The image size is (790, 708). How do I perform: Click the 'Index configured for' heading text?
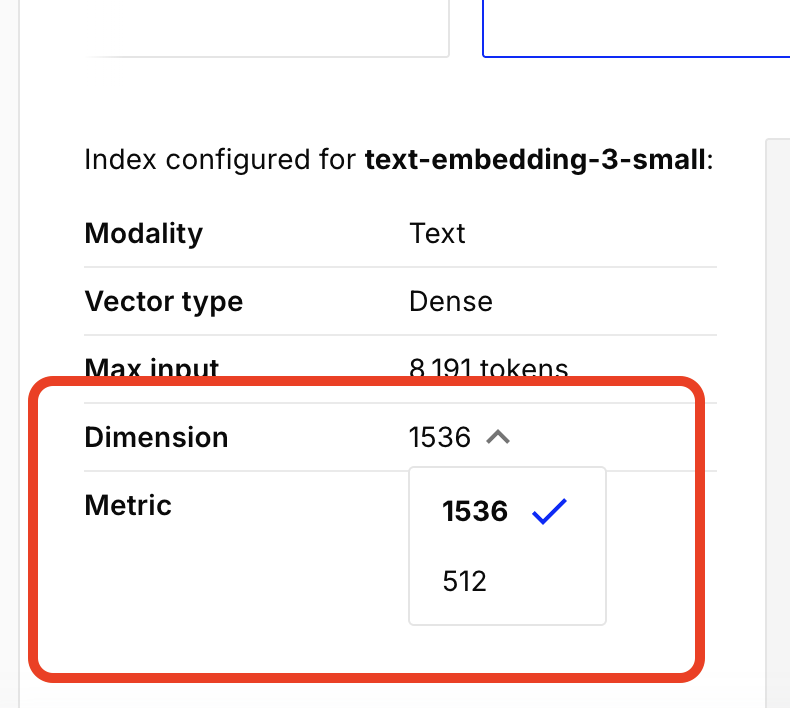click(x=220, y=159)
